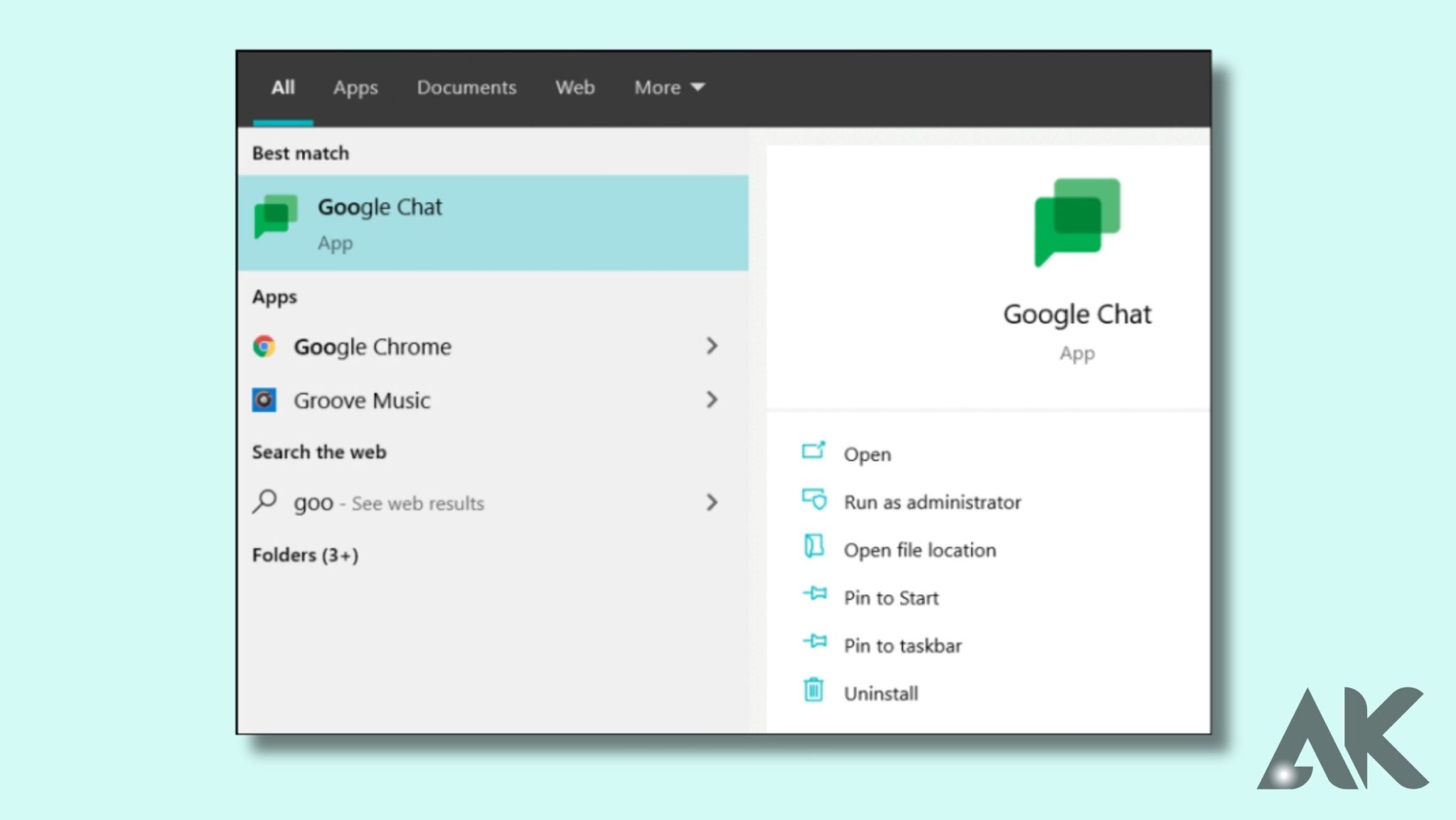This screenshot has width=1456, height=820.
Task: Select the Web search tab
Action: [x=574, y=87]
